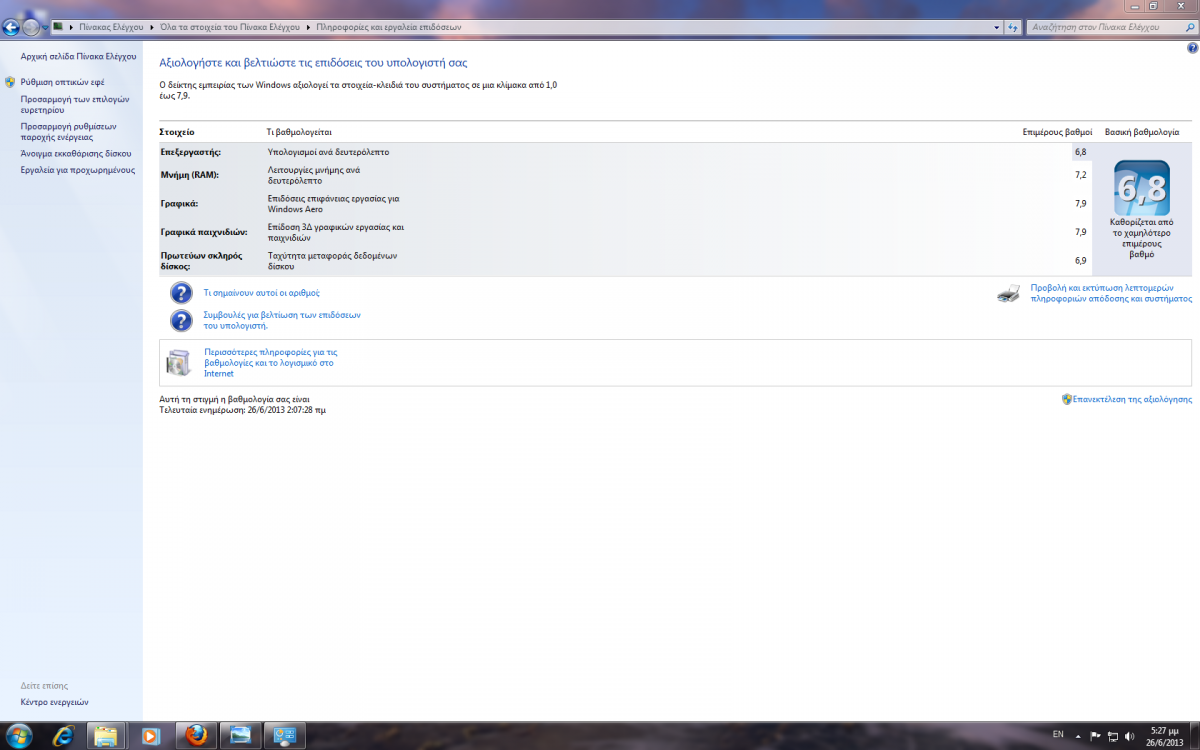The height and width of the screenshot is (750, 1200).
Task: Click Επανεκτέλεση της αξιολόγησης link
Action: tap(1132, 399)
